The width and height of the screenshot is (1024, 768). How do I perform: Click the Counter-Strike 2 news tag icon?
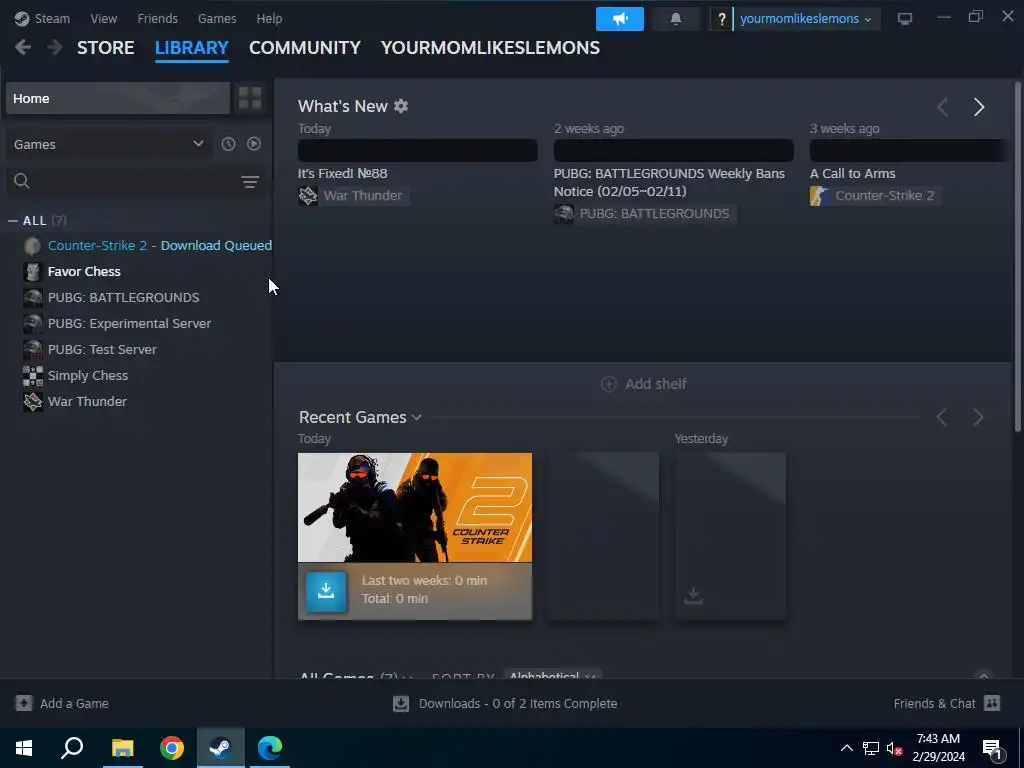[820, 195]
